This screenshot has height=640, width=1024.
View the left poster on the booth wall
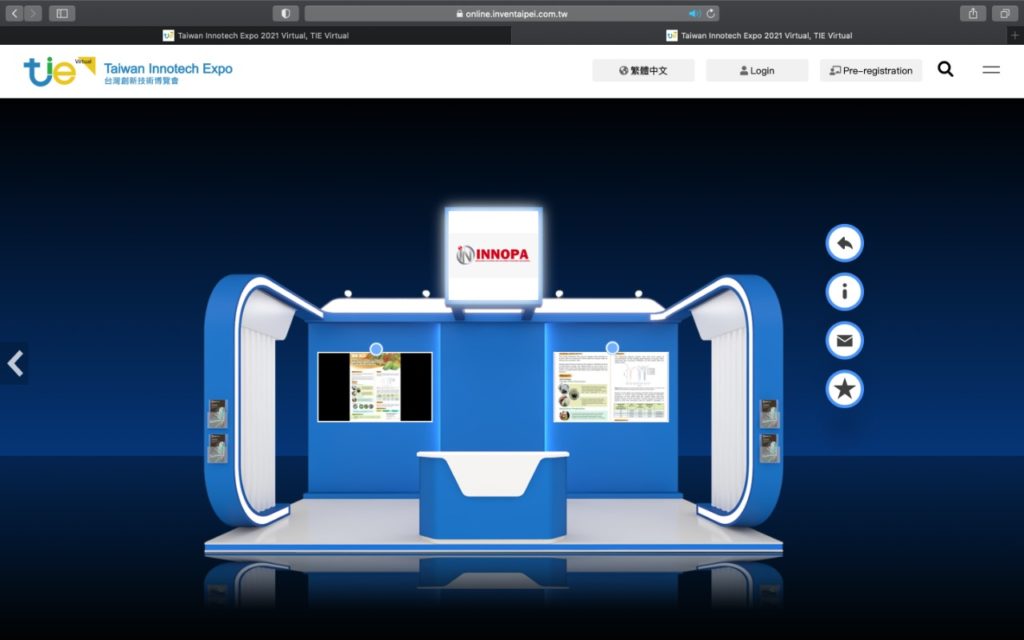tap(374, 388)
